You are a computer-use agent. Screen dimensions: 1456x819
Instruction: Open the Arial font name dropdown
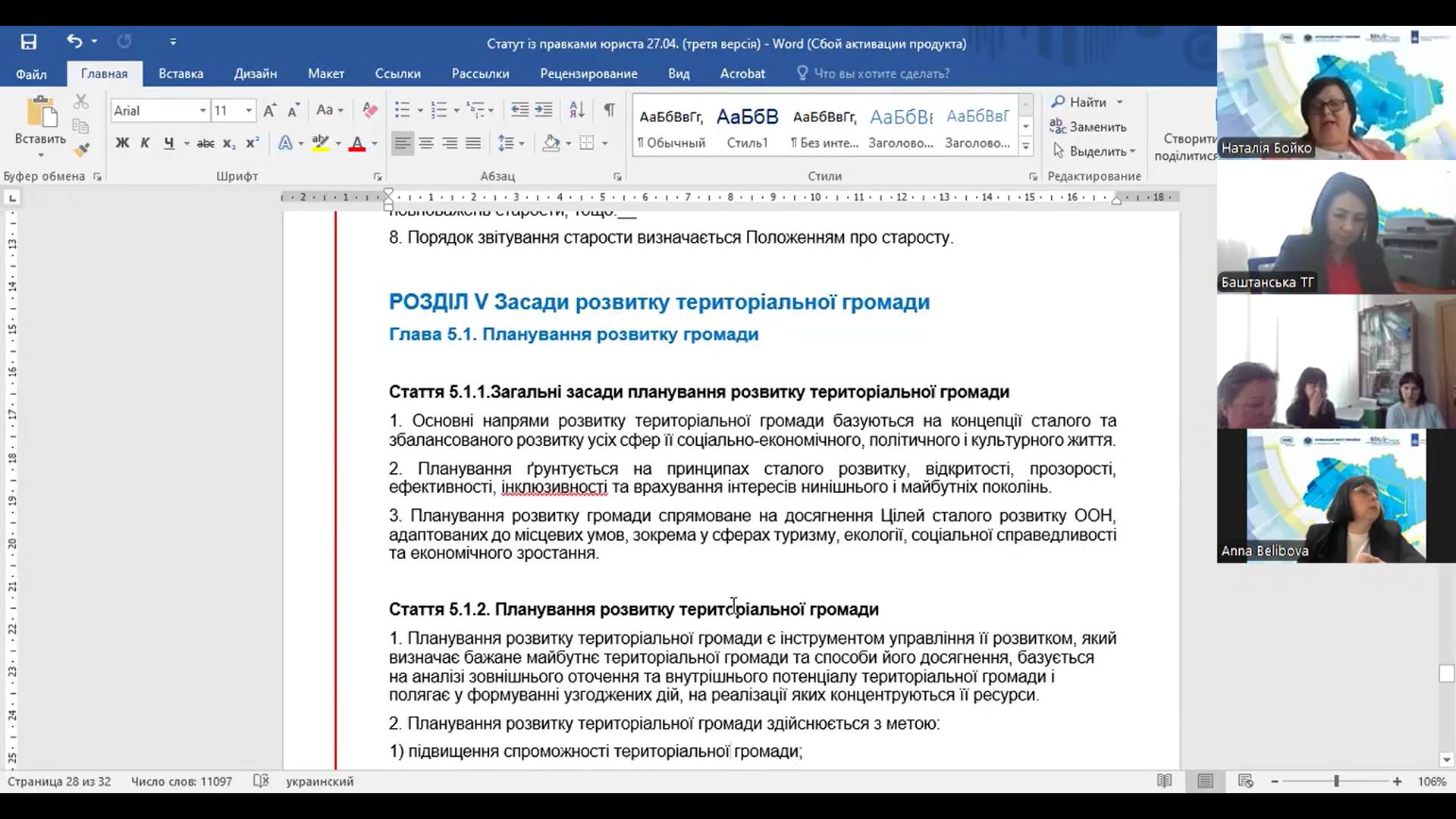tap(202, 111)
